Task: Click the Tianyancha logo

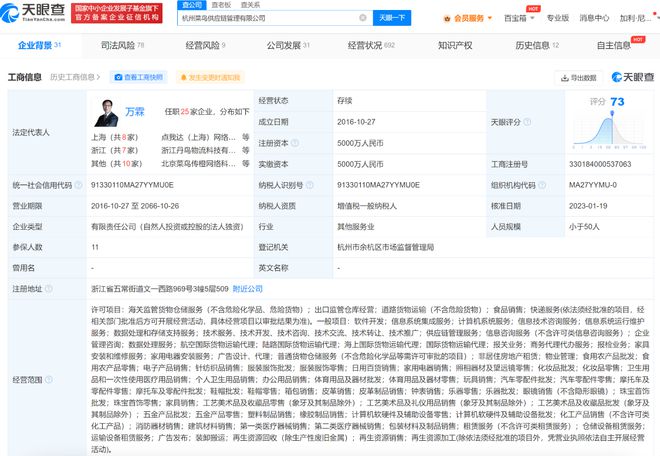Action: tap(33, 13)
